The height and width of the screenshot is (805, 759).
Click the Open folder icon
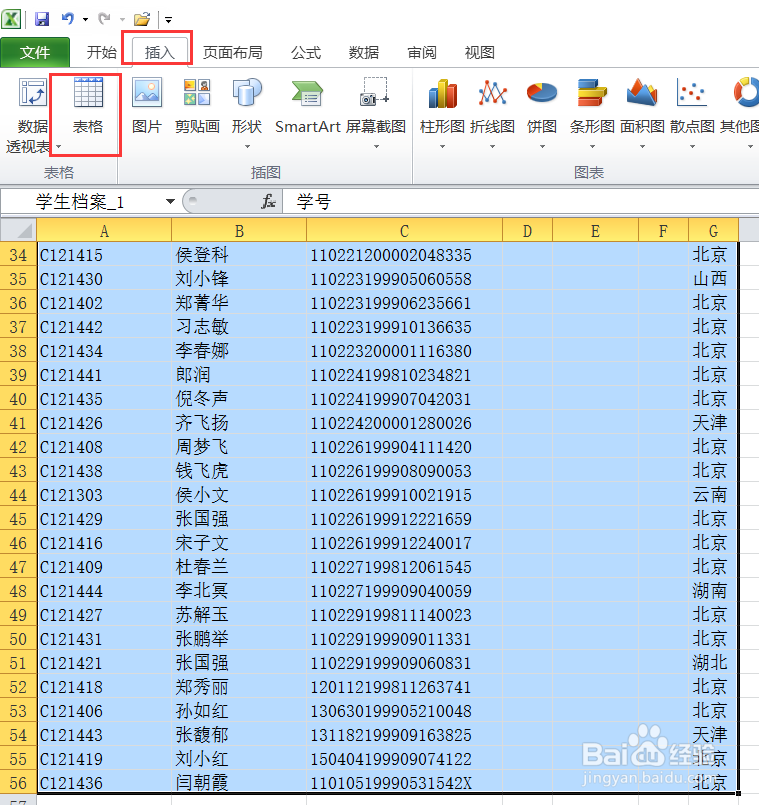(x=142, y=20)
